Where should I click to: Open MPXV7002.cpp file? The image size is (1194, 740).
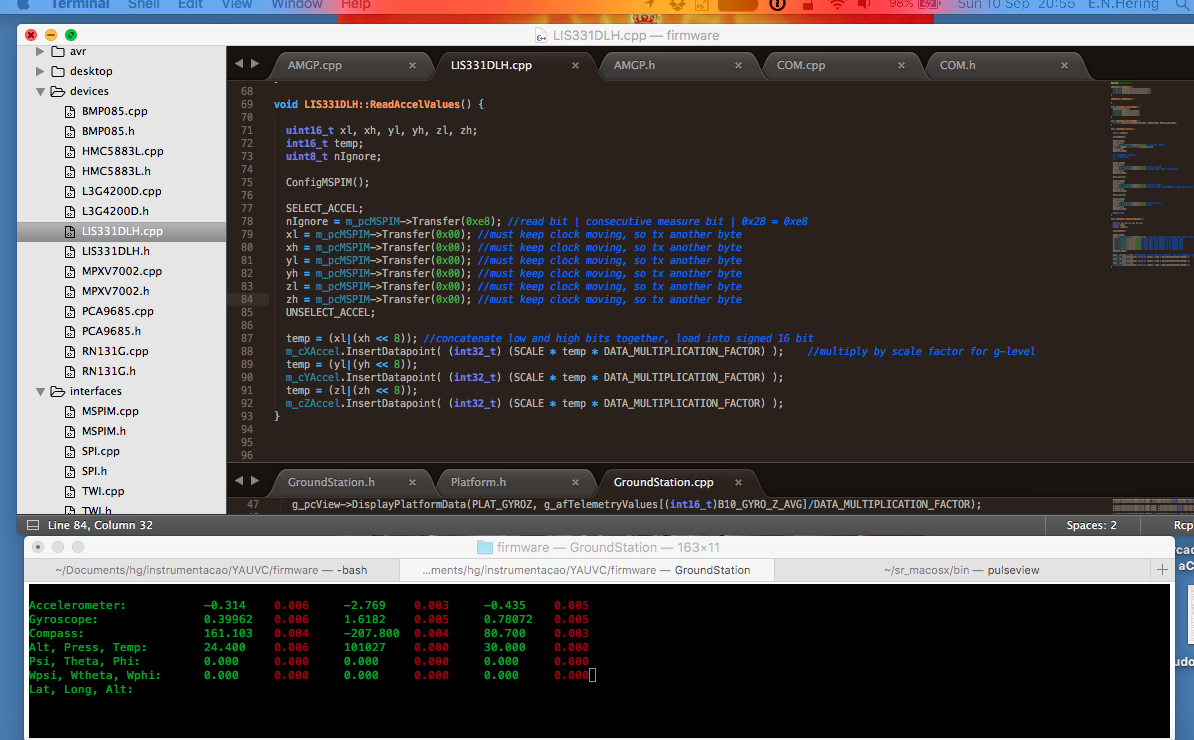[122, 271]
